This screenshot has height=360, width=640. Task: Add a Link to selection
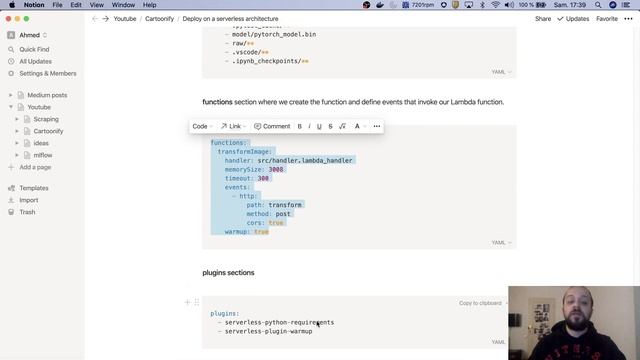(x=233, y=127)
